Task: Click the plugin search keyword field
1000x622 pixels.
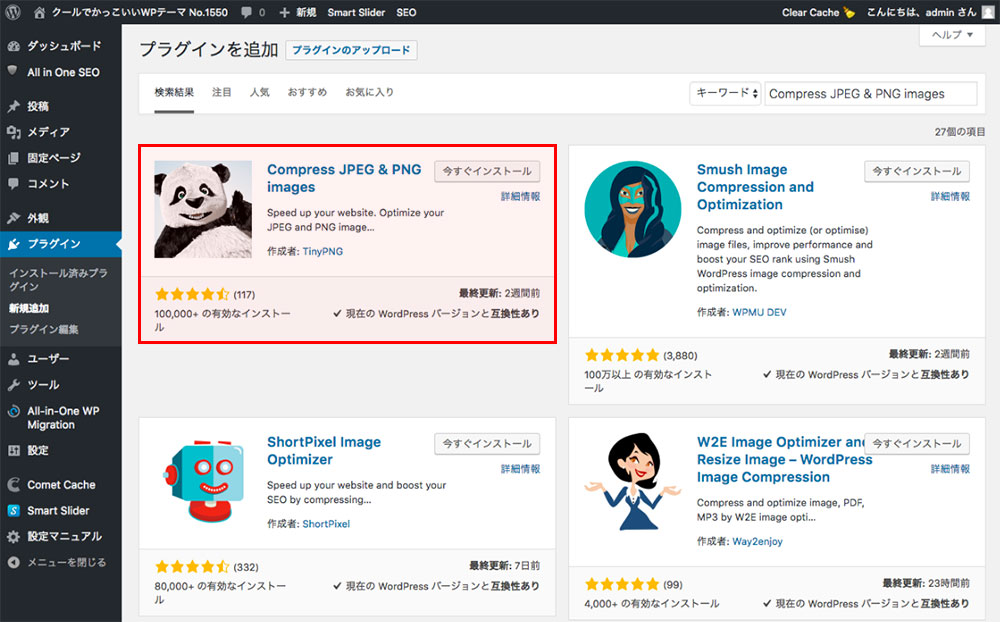Action: (871, 94)
